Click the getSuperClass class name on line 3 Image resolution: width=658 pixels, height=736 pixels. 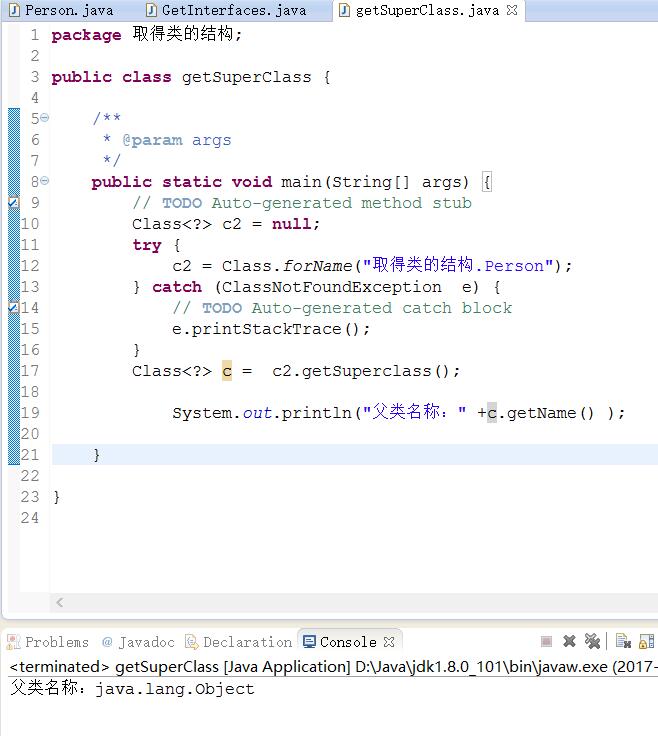(246, 77)
